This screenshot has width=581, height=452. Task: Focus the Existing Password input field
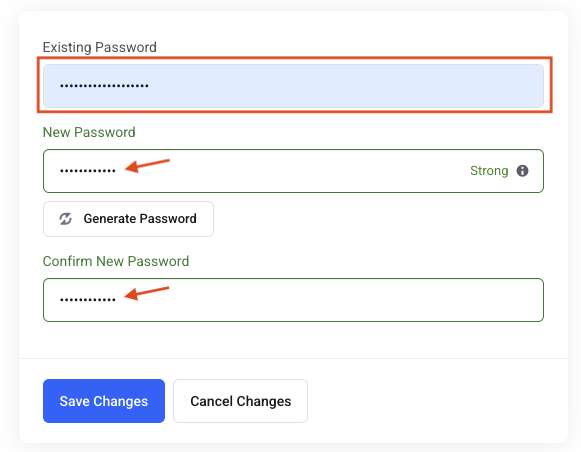tap(293, 86)
